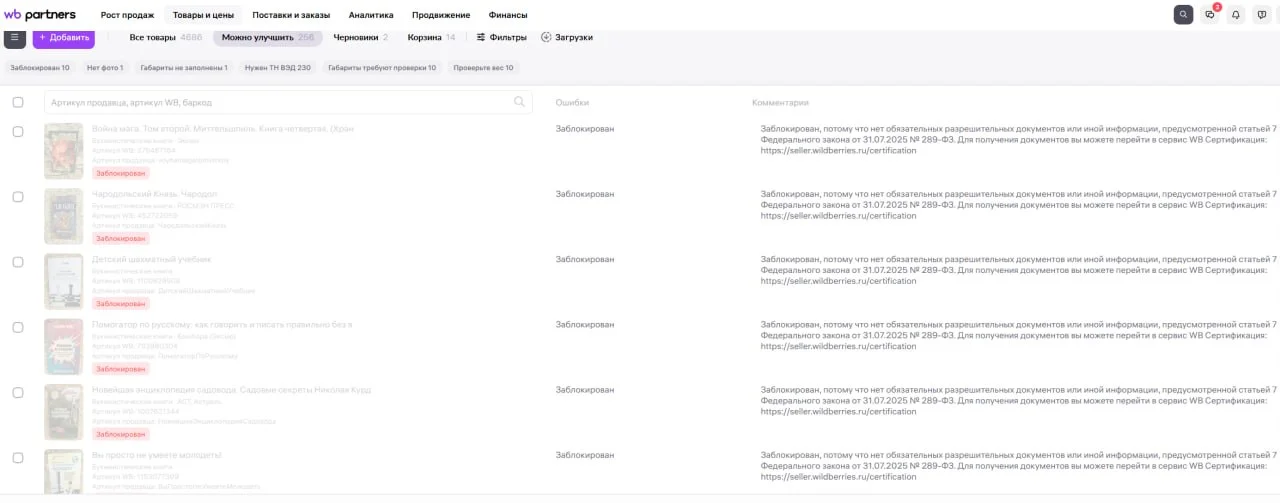Switch to the Можно улучшить tab

pos(267,37)
